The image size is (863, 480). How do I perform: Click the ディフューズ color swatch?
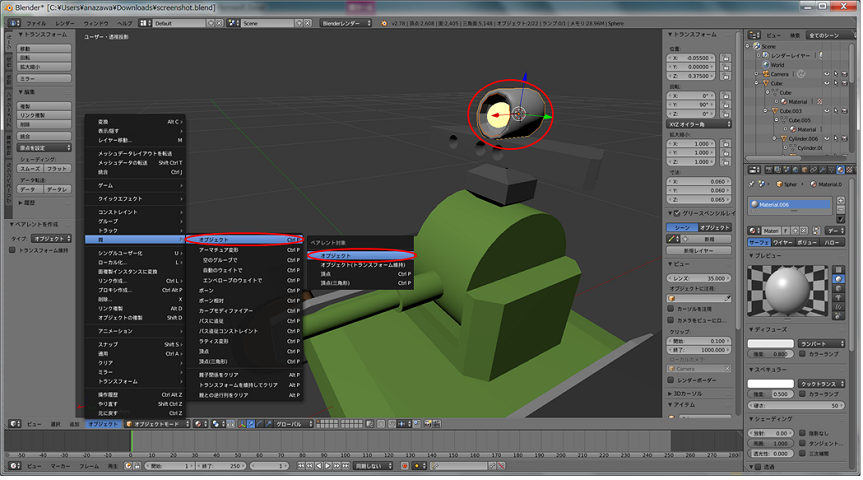click(x=771, y=343)
